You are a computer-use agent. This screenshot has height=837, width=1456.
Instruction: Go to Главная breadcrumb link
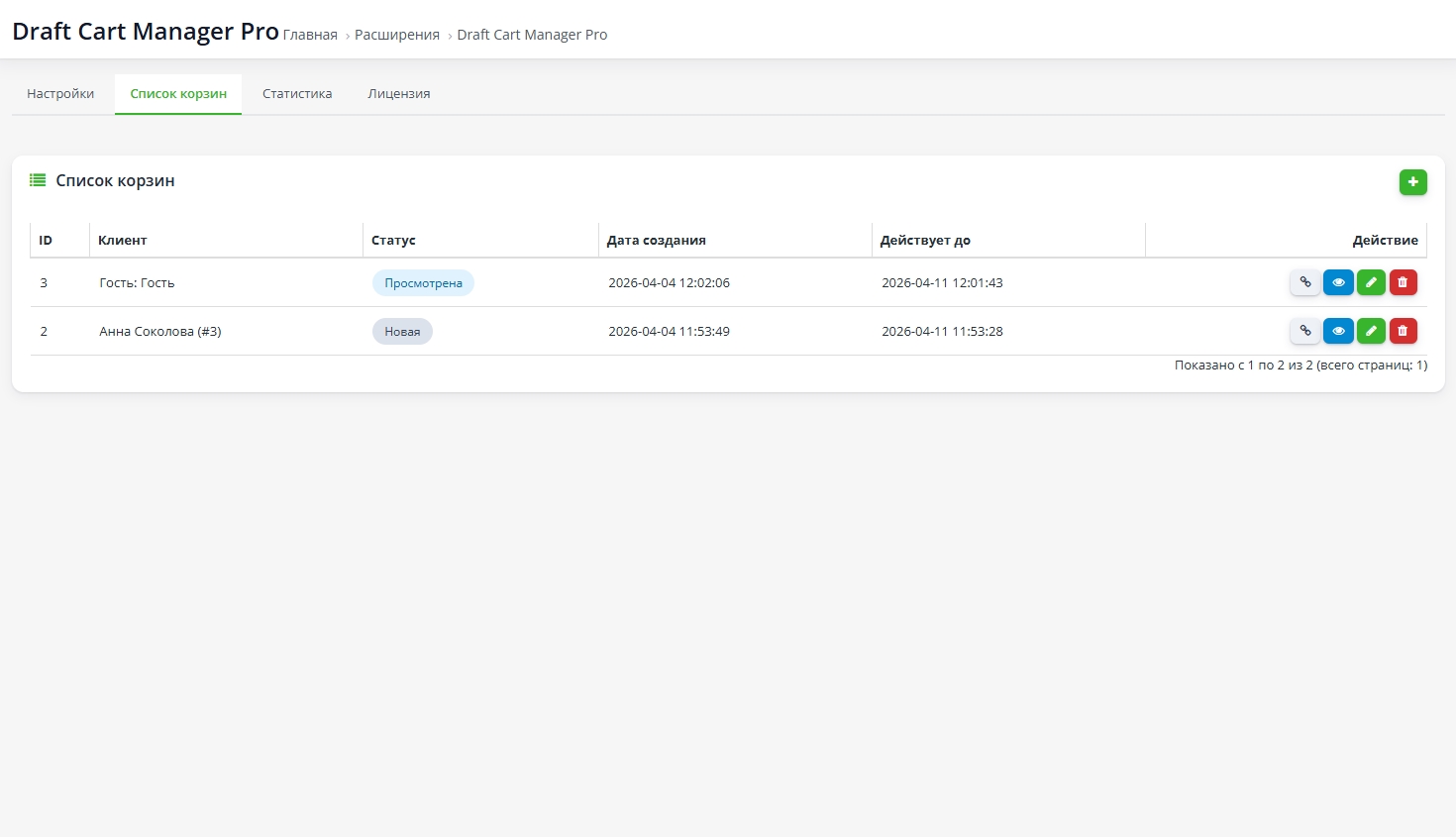[x=310, y=35]
